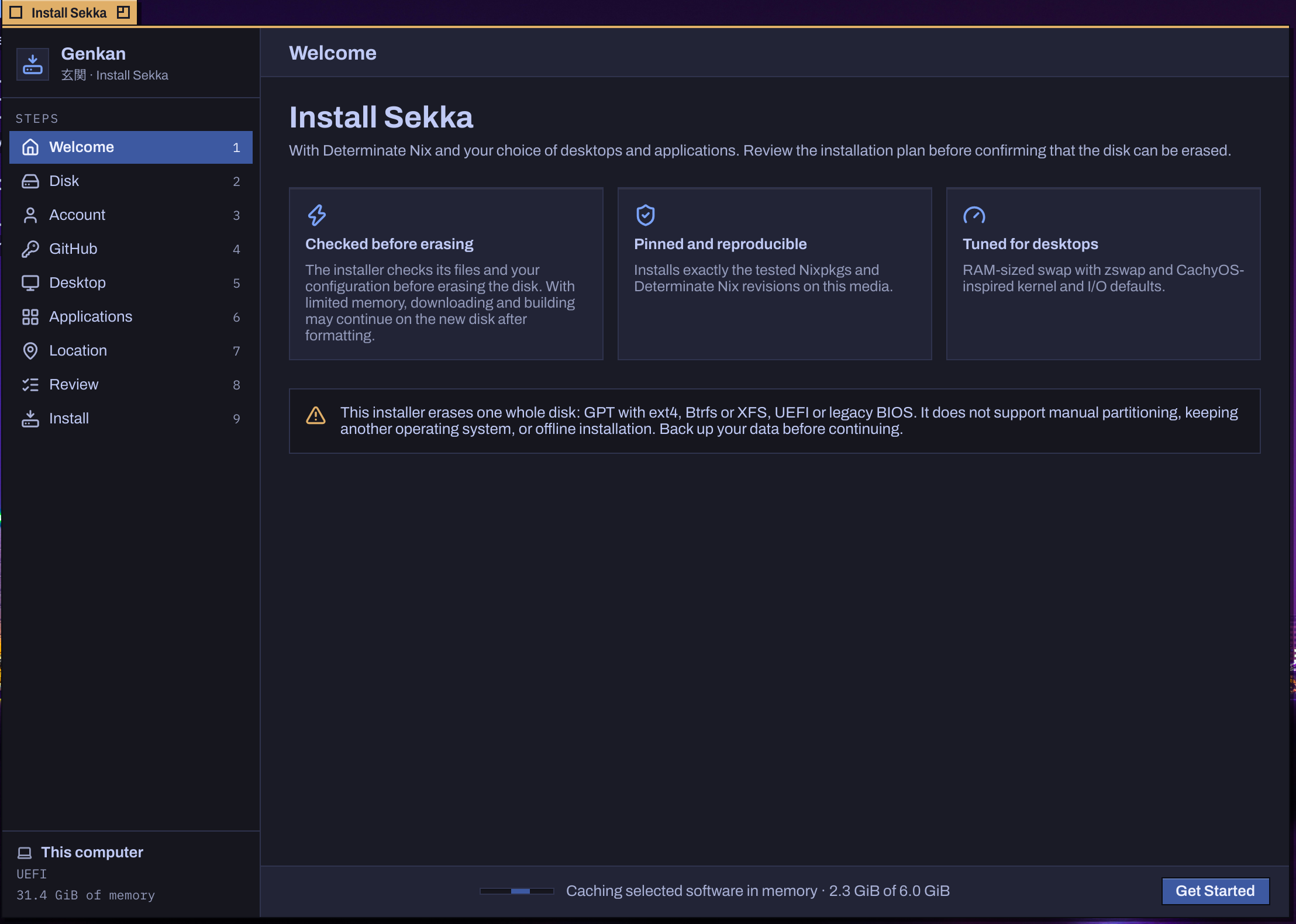
Task: Click the square icon left of window title
Action: click(x=16, y=12)
